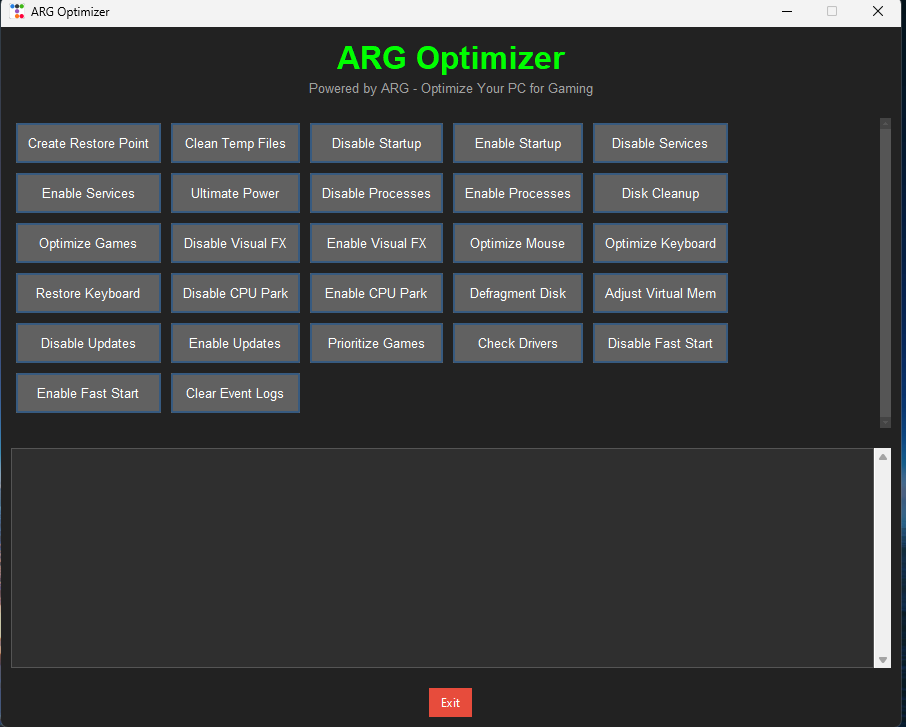The height and width of the screenshot is (727, 906).
Task: Click the ARG Optimizer title bar app icon
Action: pyautogui.click(x=17, y=12)
